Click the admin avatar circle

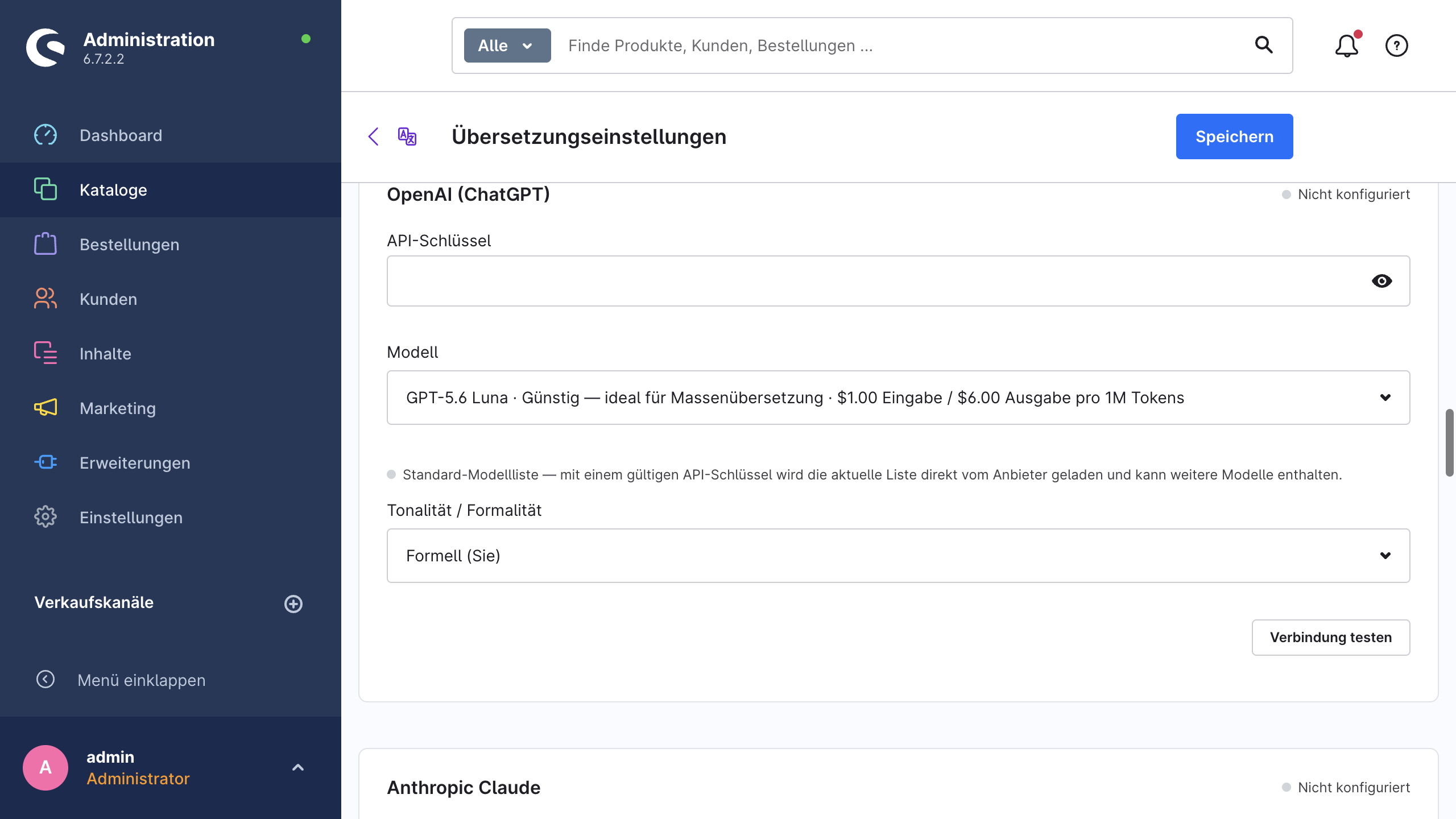tap(45, 767)
